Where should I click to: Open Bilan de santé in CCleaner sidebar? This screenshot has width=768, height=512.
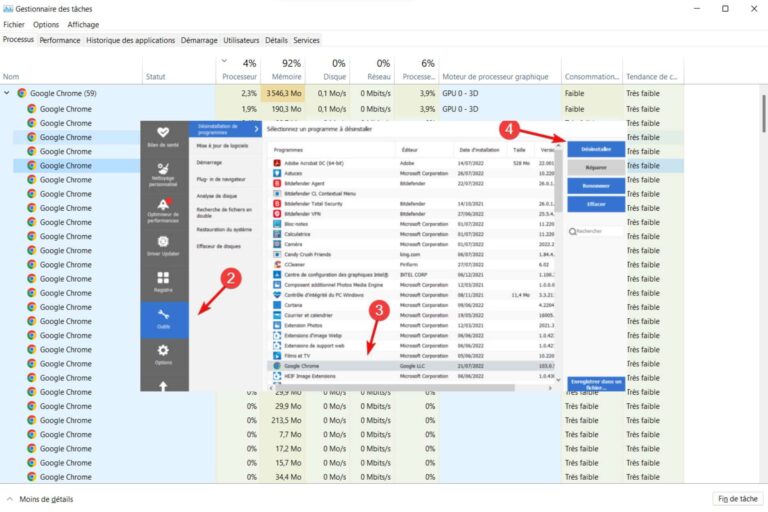click(x=163, y=134)
